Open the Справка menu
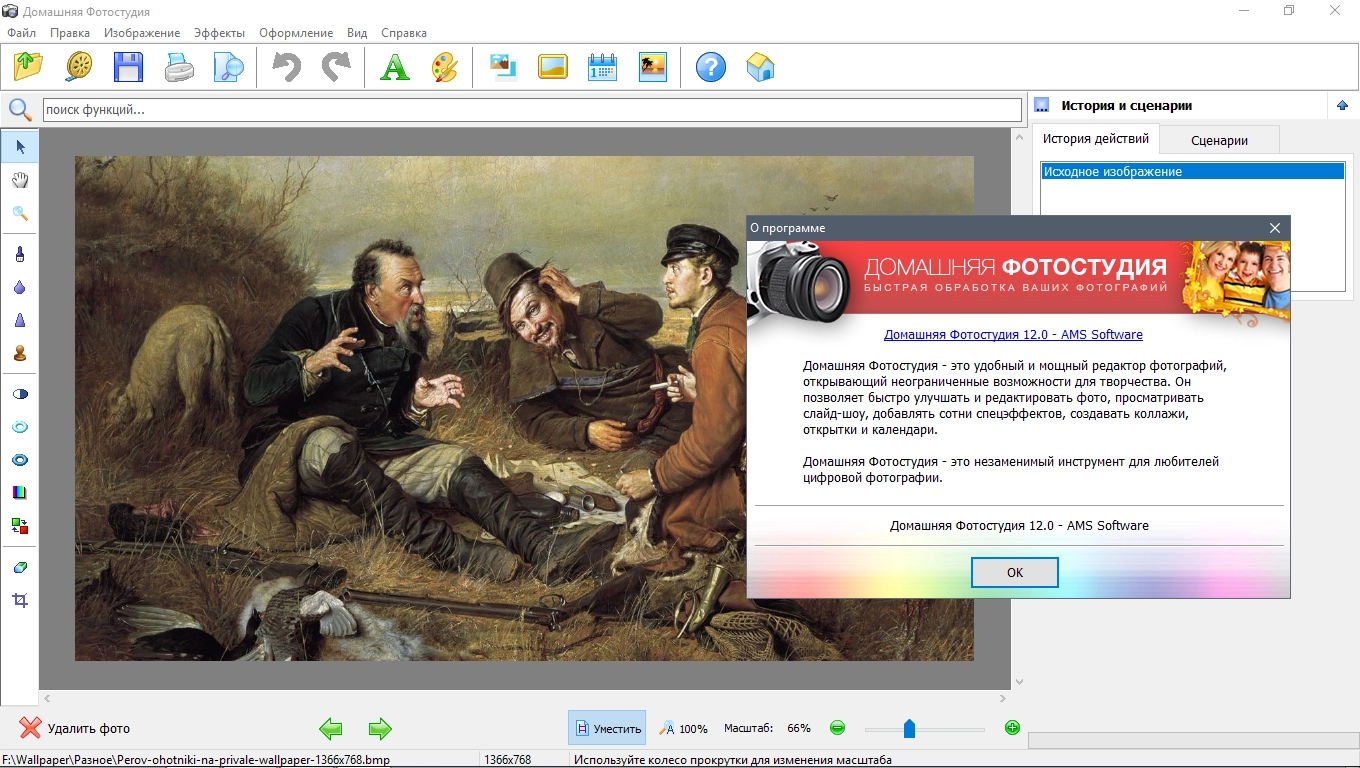 [x=404, y=33]
